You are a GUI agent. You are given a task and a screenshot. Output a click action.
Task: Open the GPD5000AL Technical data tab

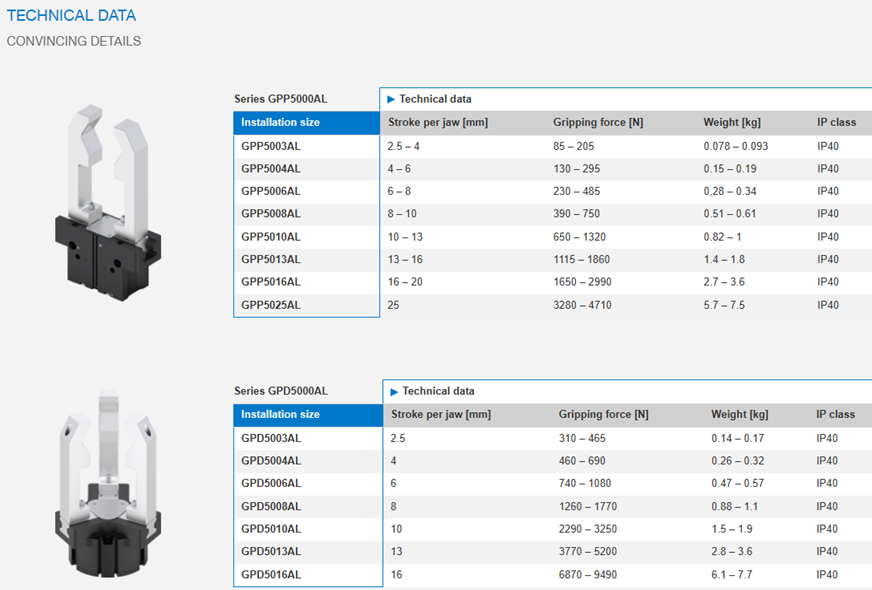coord(438,391)
